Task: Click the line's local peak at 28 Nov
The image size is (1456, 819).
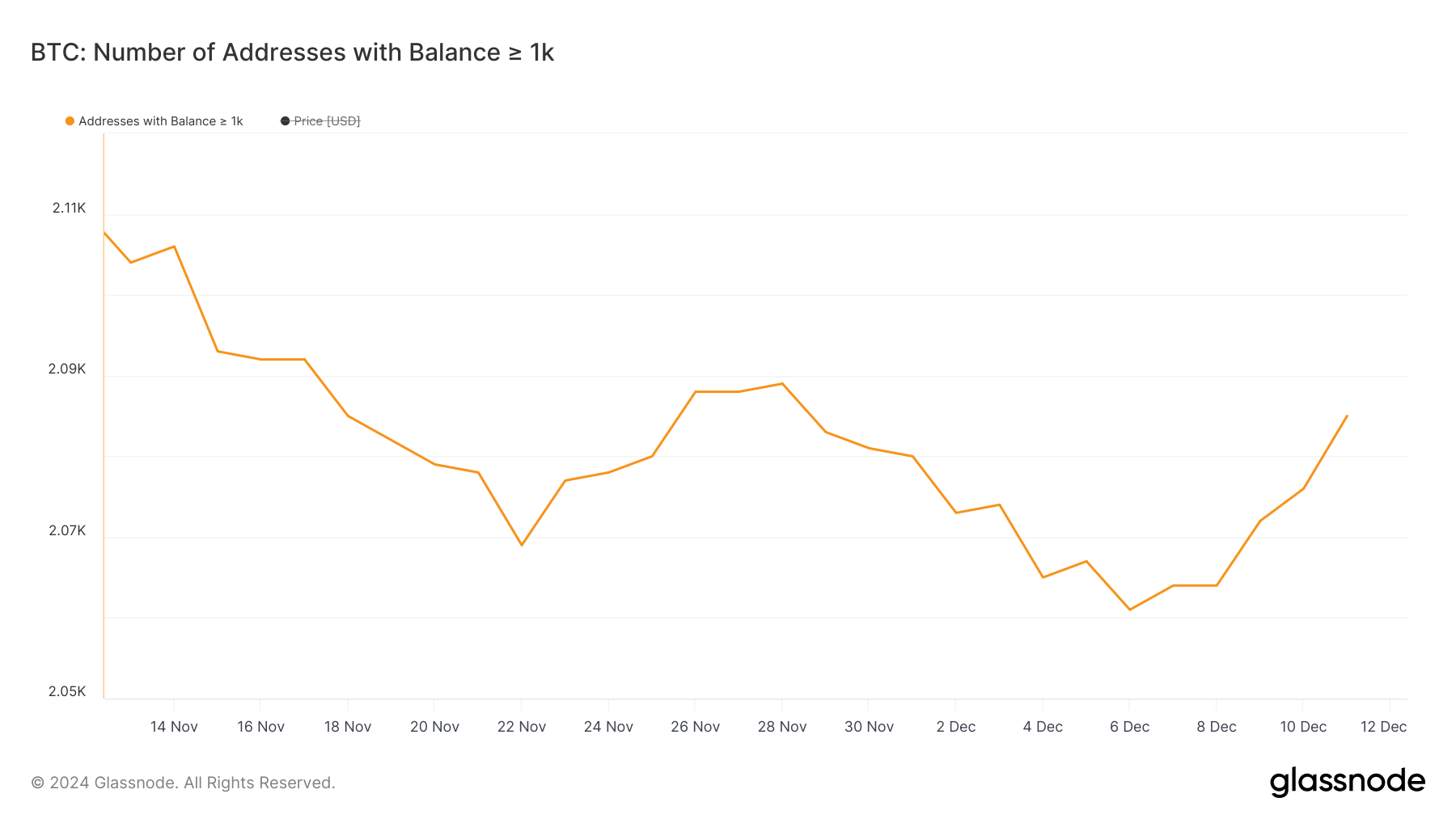Action: [x=782, y=383]
